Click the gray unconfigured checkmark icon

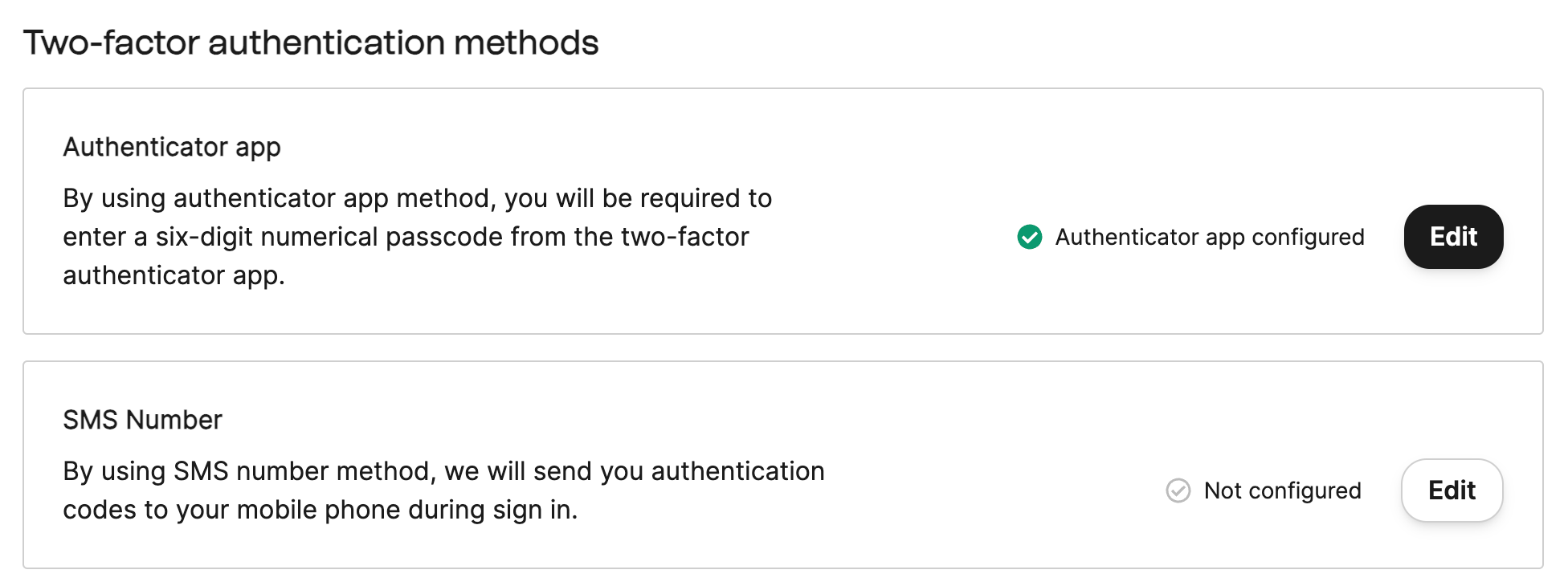coord(1178,490)
